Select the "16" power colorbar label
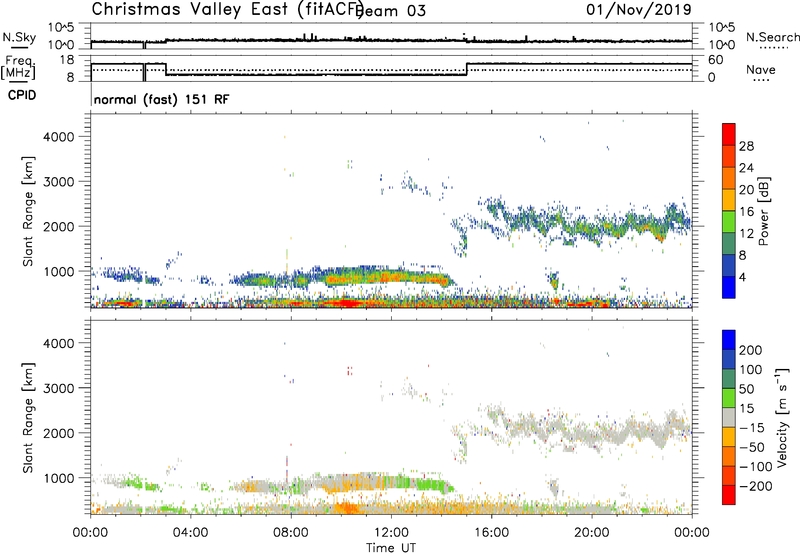This screenshot has height=554, width=800. point(746,212)
